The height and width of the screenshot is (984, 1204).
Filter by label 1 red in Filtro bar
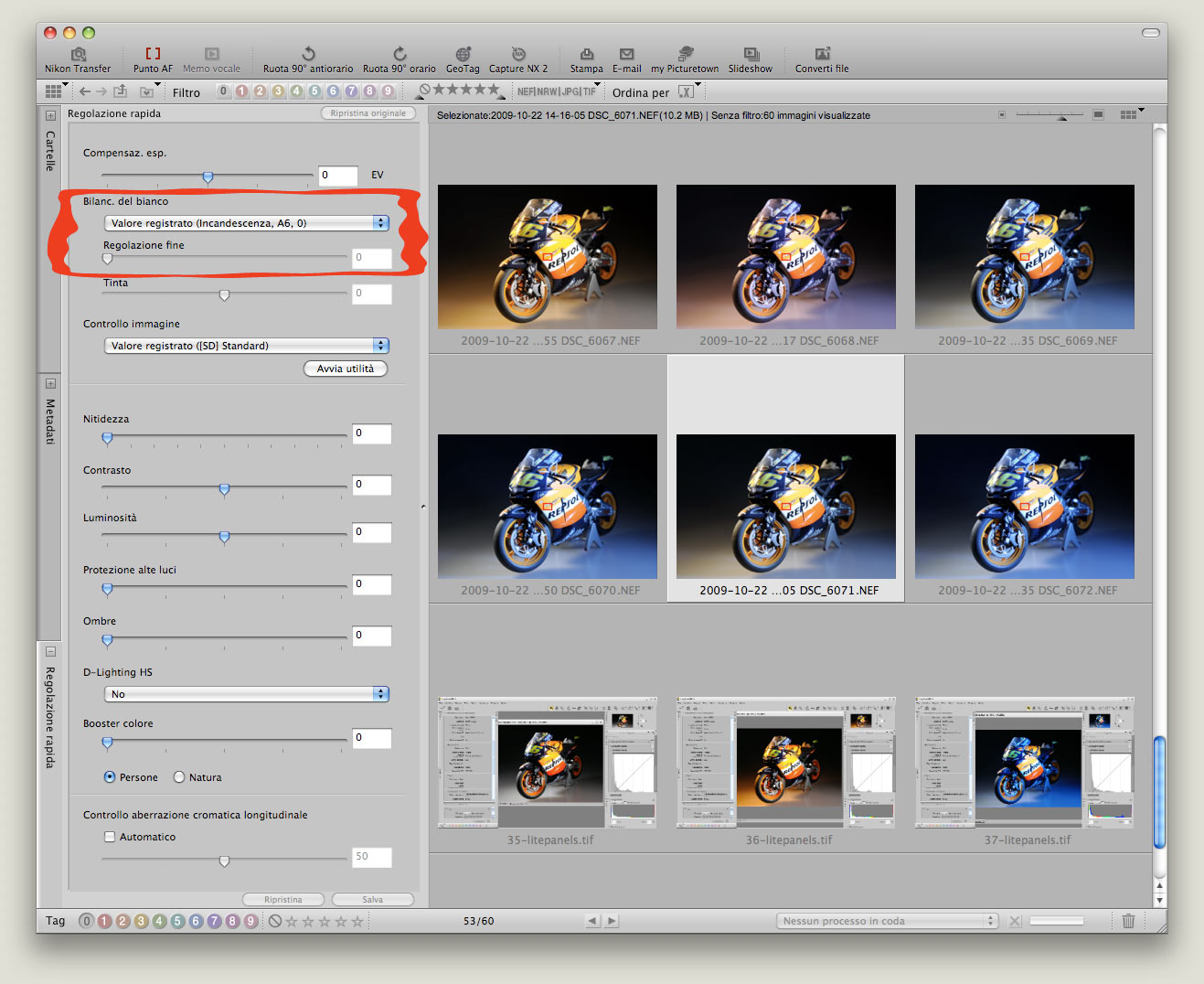(x=241, y=91)
